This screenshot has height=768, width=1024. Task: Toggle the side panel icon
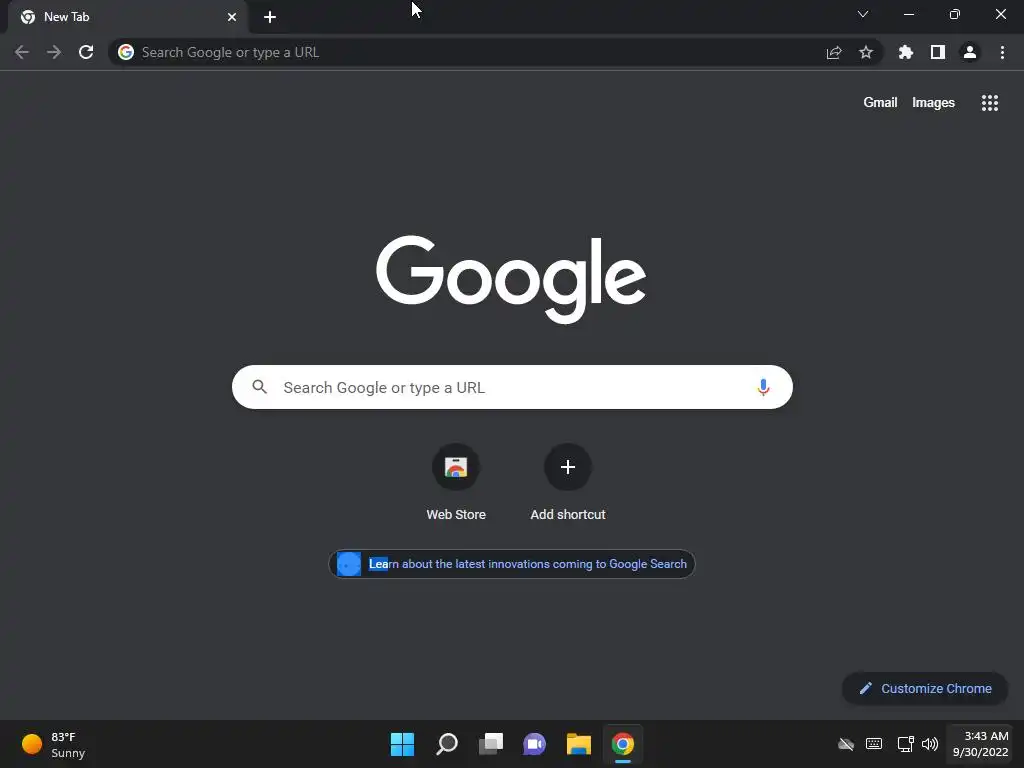(938, 52)
